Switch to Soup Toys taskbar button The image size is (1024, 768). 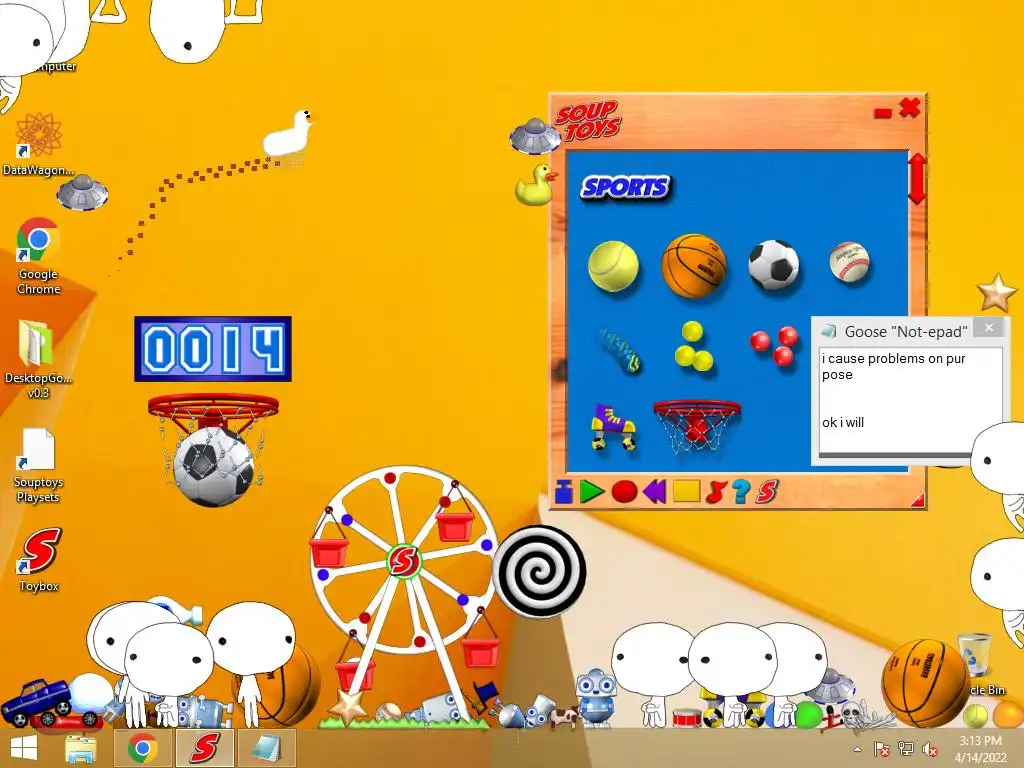[204, 748]
